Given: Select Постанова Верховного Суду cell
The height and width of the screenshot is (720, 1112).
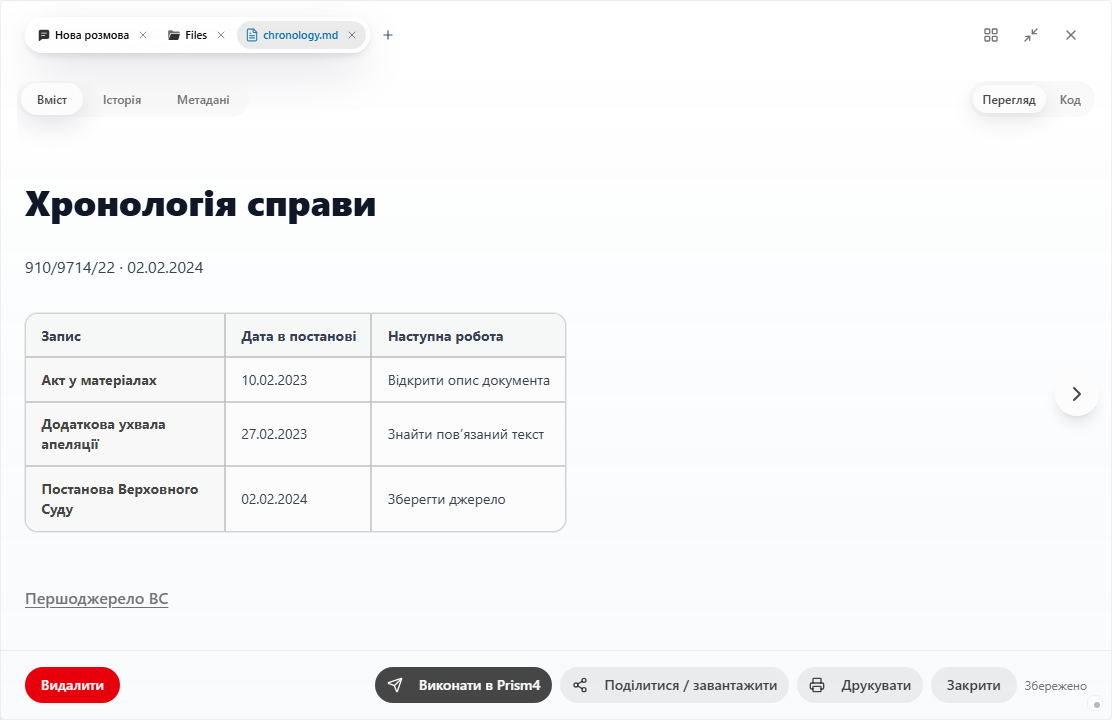Looking at the screenshot, I should (x=125, y=499).
